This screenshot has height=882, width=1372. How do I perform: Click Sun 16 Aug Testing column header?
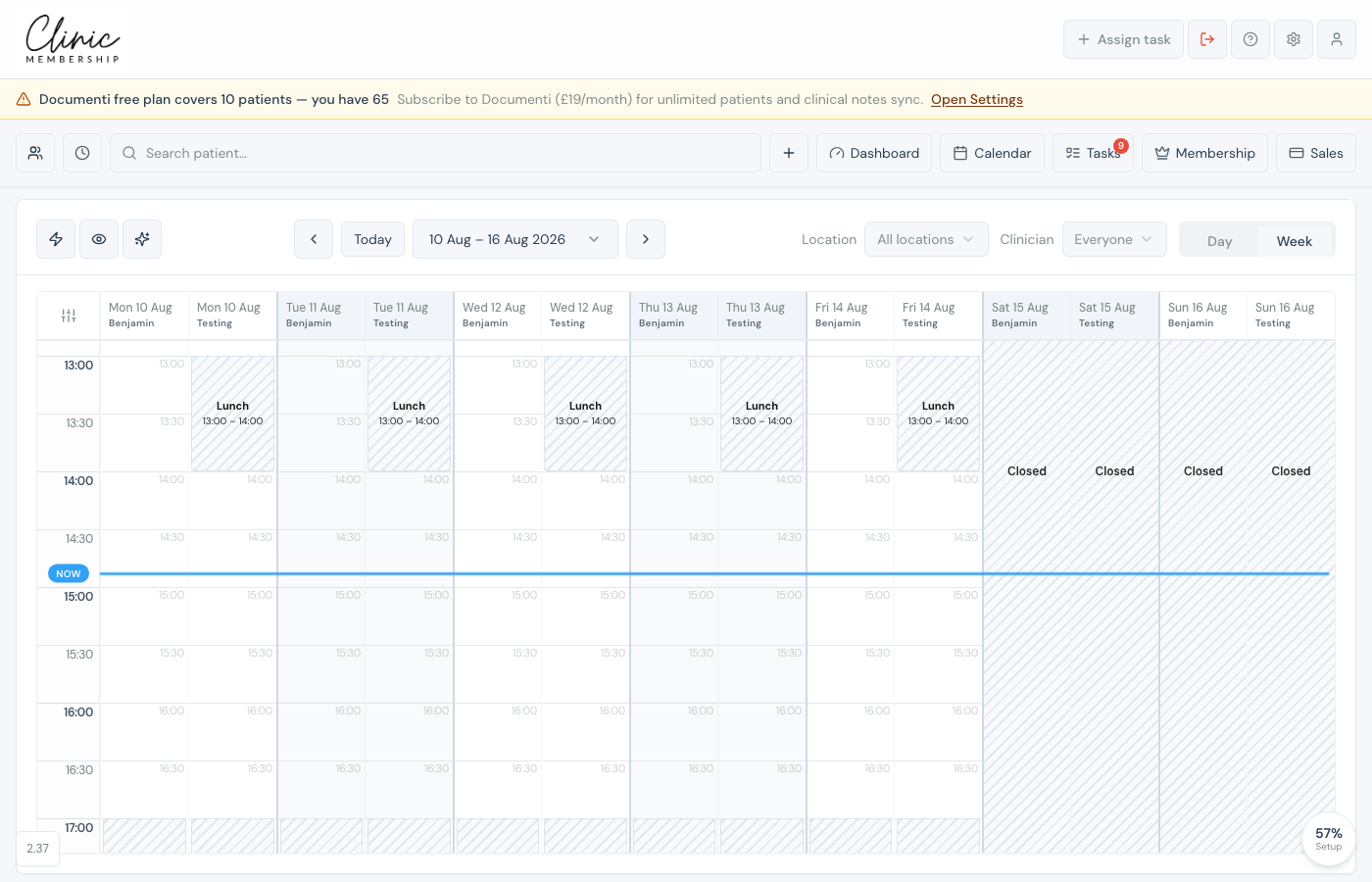pos(1291,315)
